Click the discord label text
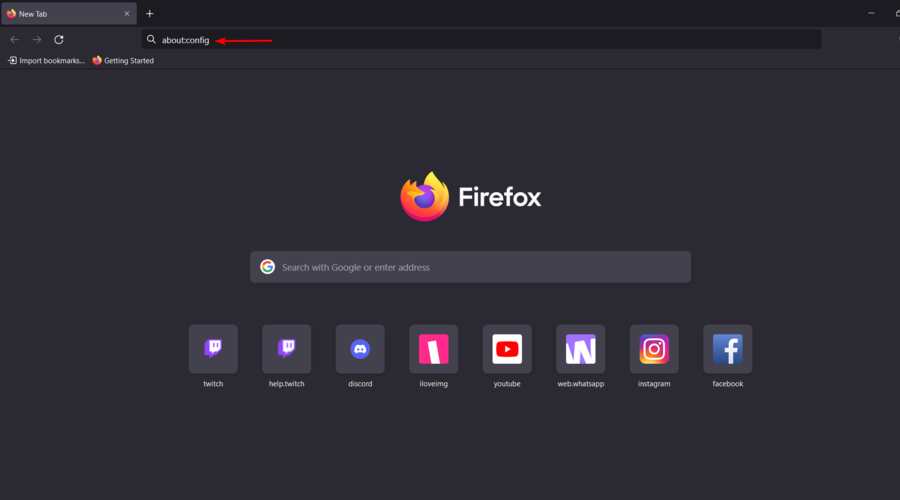This screenshot has width=900, height=500. click(x=360, y=383)
